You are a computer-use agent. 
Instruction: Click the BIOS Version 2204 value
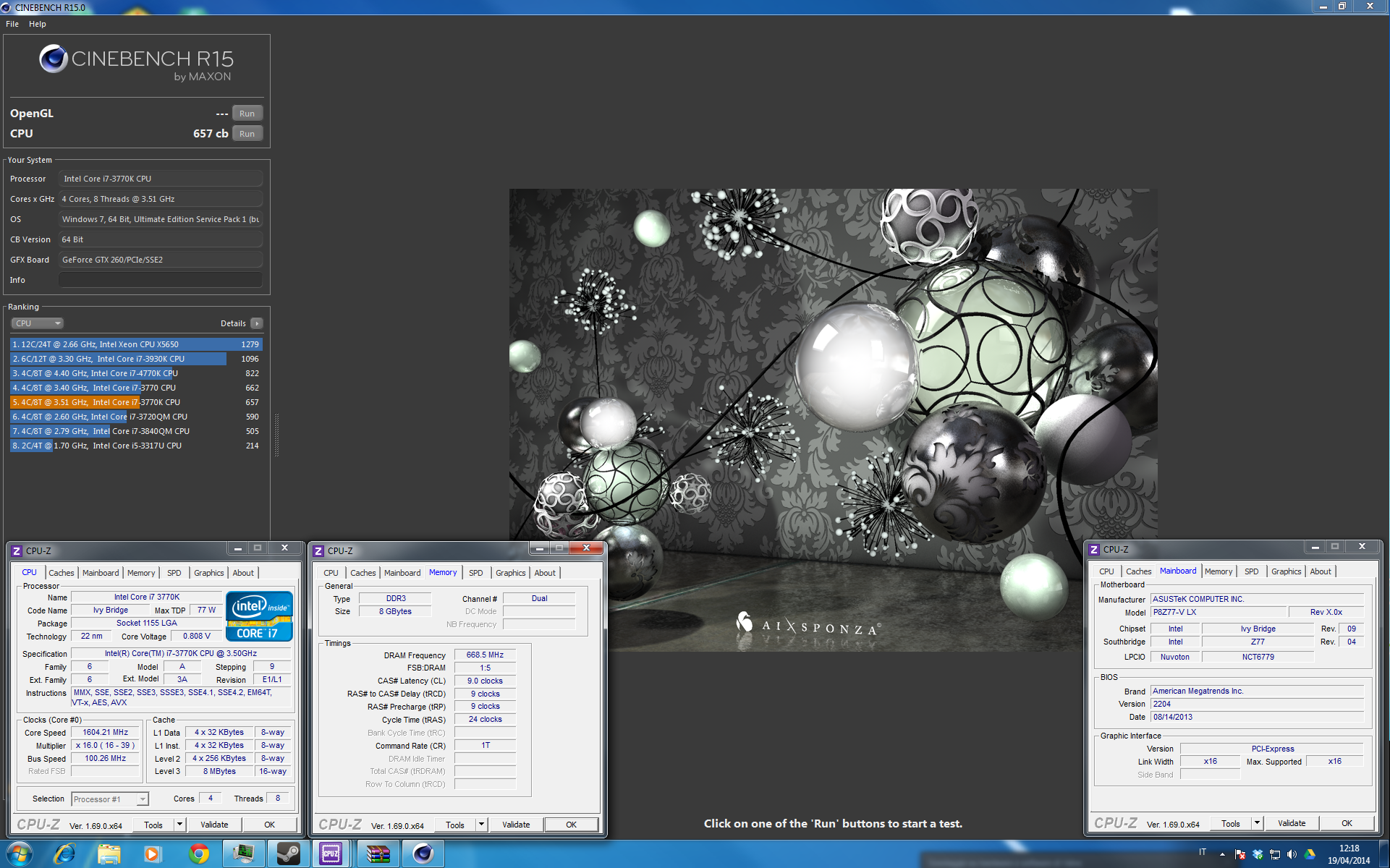click(x=1258, y=704)
